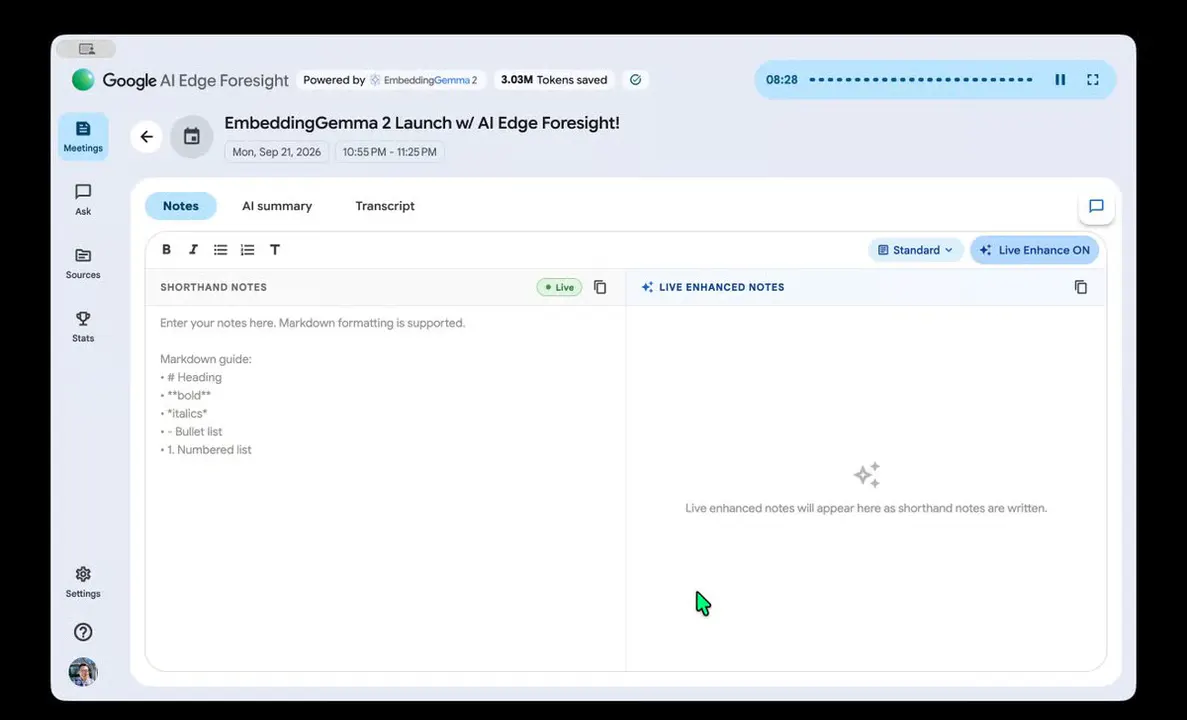Image resolution: width=1187 pixels, height=720 pixels.
Task: Open the Stats trophy section
Action: 83,327
